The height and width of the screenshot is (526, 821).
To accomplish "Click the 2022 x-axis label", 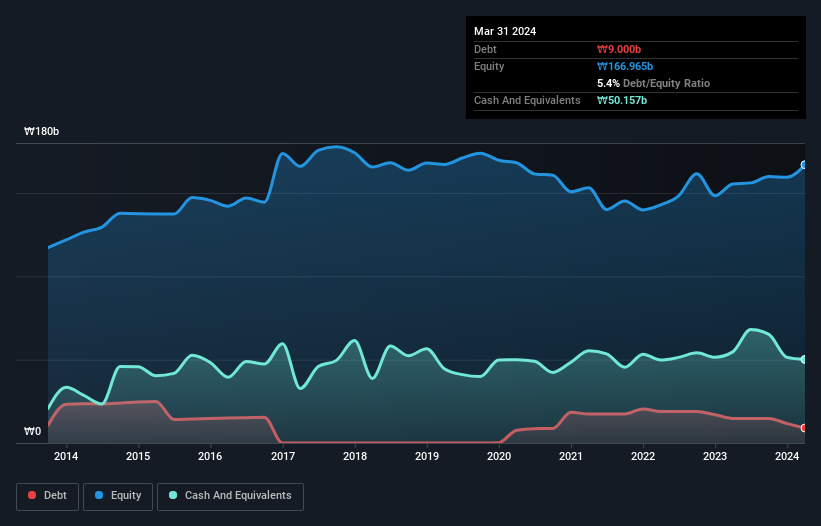I will 643,456.
